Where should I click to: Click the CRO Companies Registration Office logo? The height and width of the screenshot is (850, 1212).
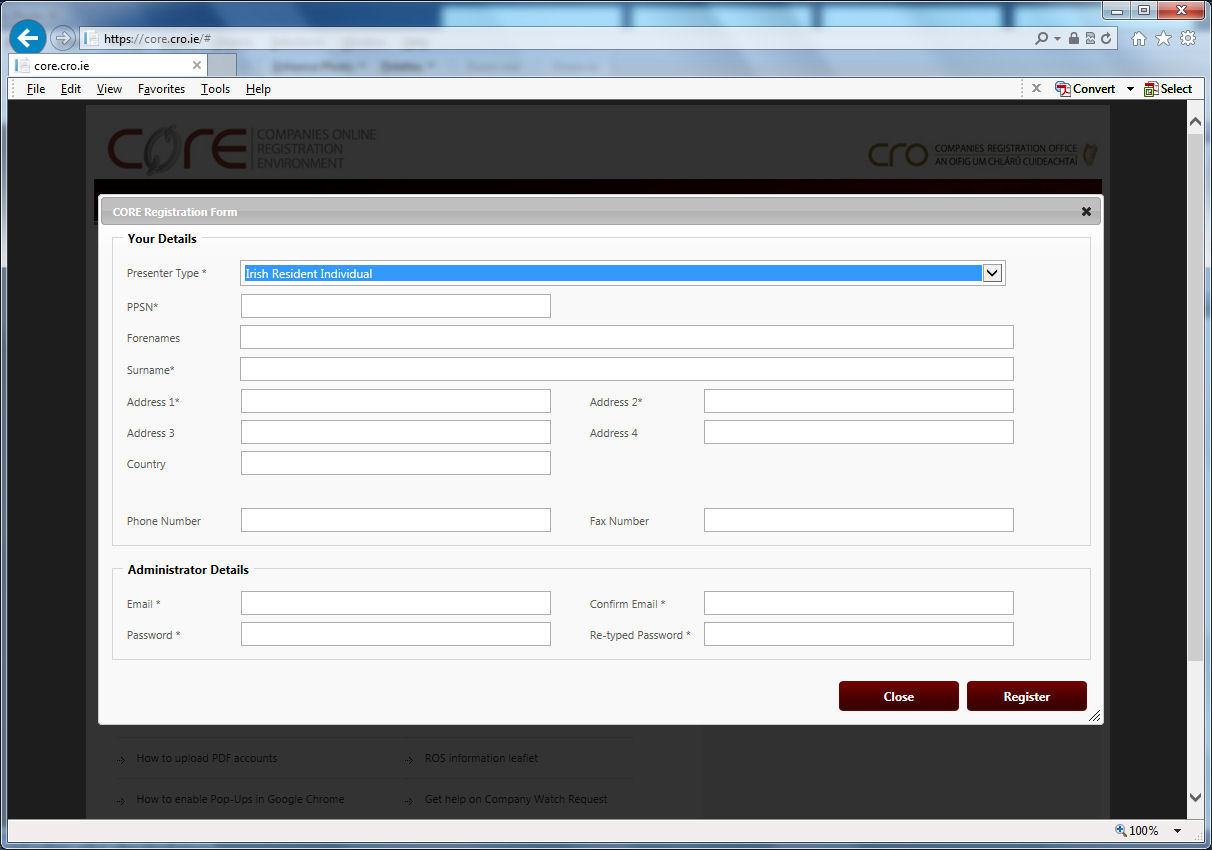click(984, 155)
